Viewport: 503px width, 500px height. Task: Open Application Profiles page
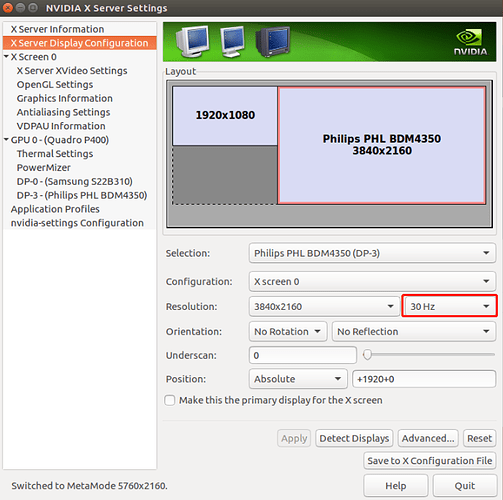[x=55, y=209]
